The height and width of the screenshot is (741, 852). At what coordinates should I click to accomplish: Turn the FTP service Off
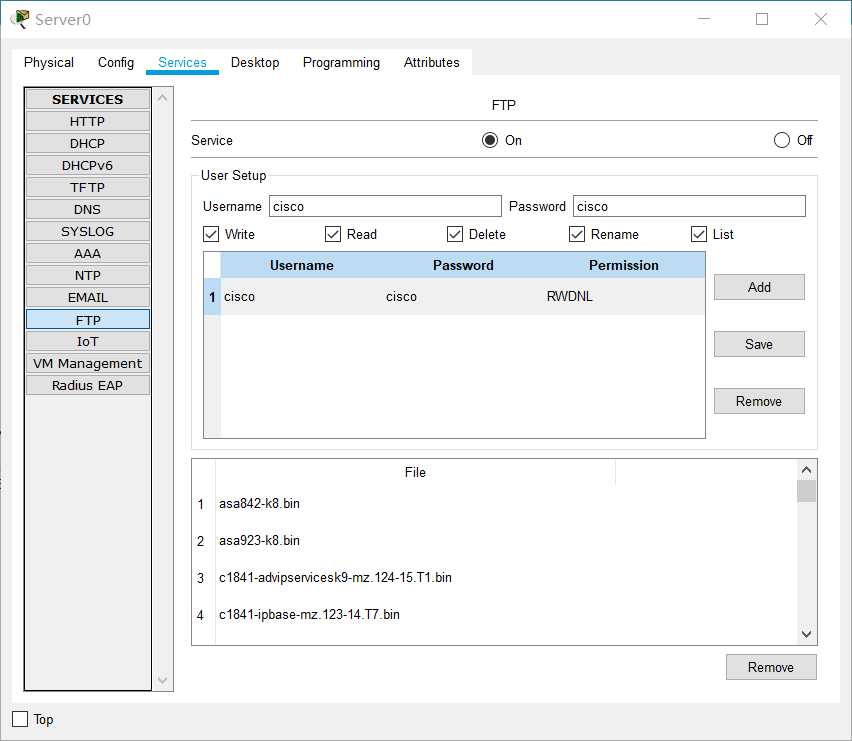click(781, 140)
